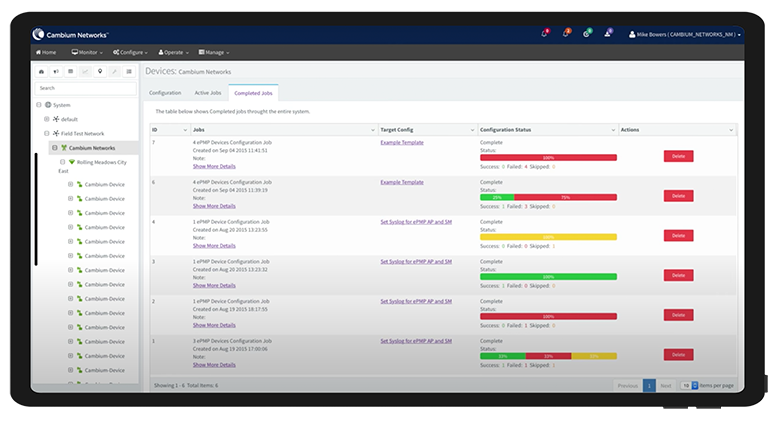
Task: Select the list icon in sidebar toolbar
Action: click(x=129, y=72)
